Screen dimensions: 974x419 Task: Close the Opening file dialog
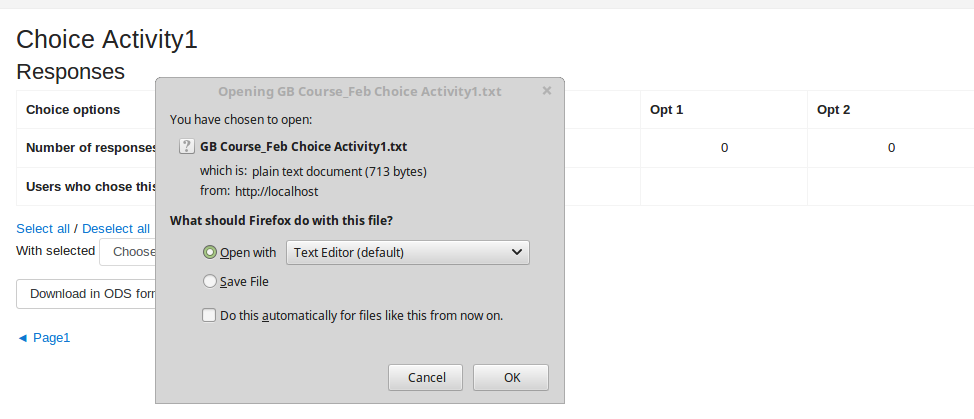pyautogui.click(x=547, y=91)
